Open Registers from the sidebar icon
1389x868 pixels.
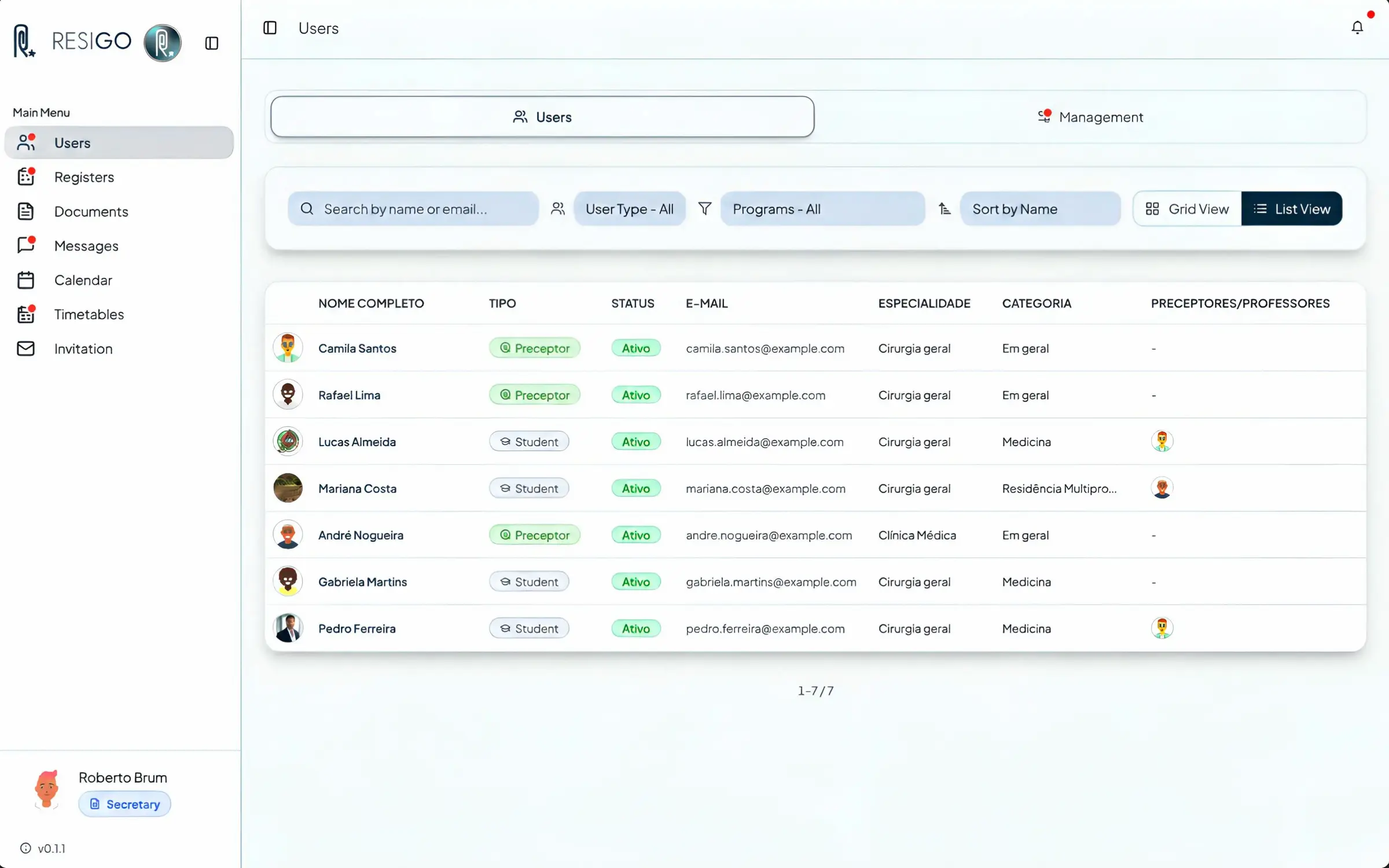pyautogui.click(x=26, y=176)
